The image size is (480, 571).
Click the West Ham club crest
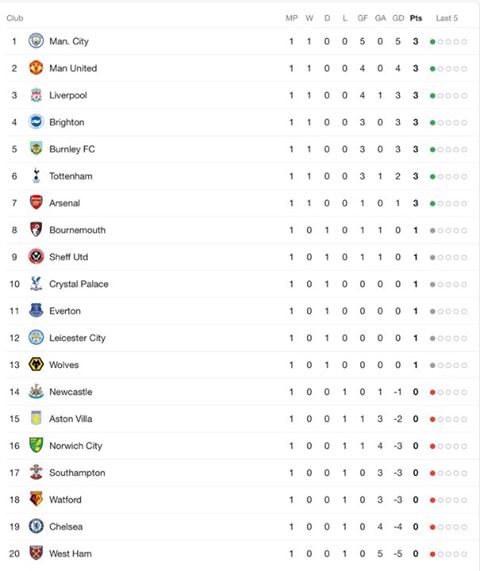click(36, 553)
